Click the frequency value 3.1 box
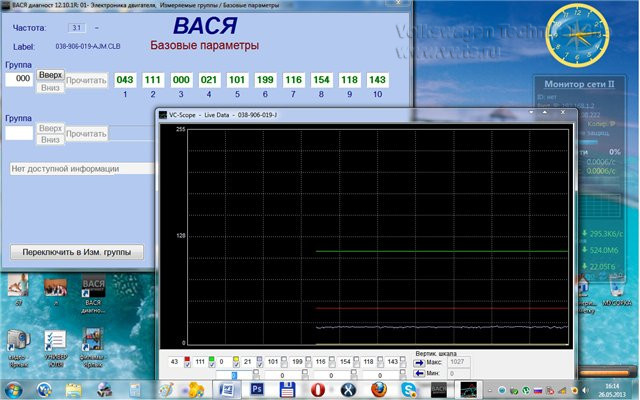The width and height of the screenshot is (640, 400). (77, 28)
